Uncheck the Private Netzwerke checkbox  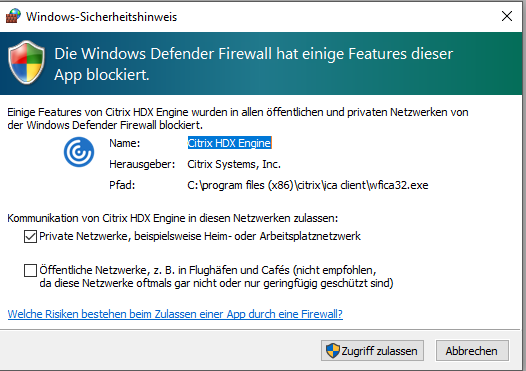tap(30, 236)
